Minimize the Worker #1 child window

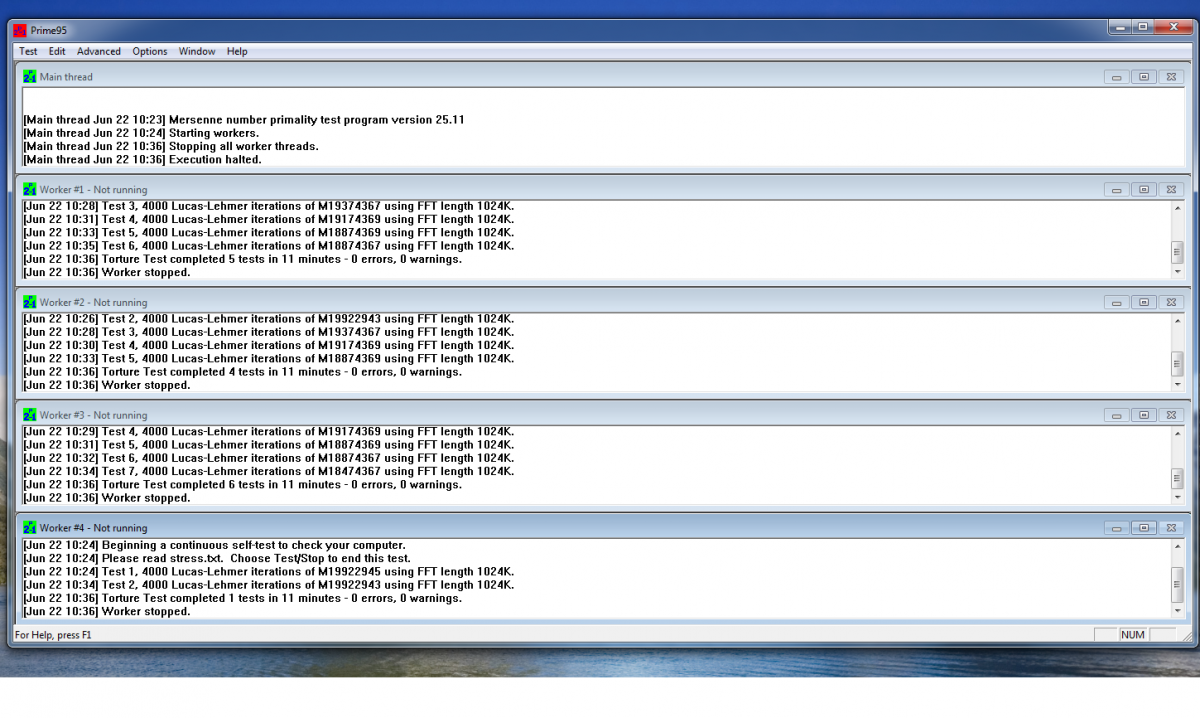click(x=1117, y=190)
